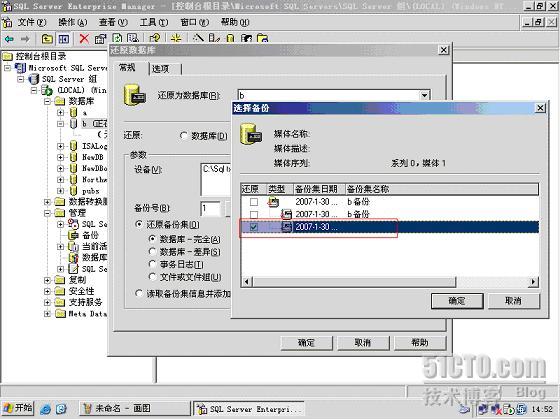Click 确定 in the 还原数据库 dialog
This screenshot has width=560, height=420.
coord(306,343)
